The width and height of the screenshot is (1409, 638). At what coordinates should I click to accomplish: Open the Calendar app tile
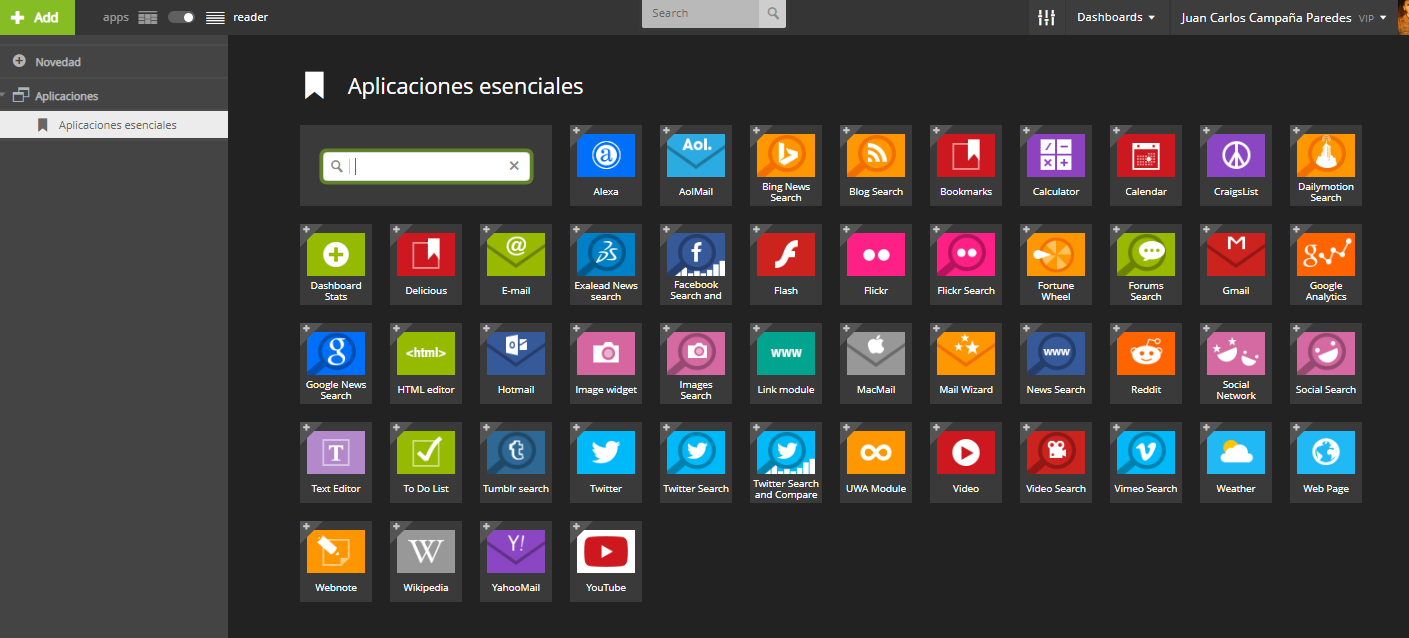point(1146,165)
